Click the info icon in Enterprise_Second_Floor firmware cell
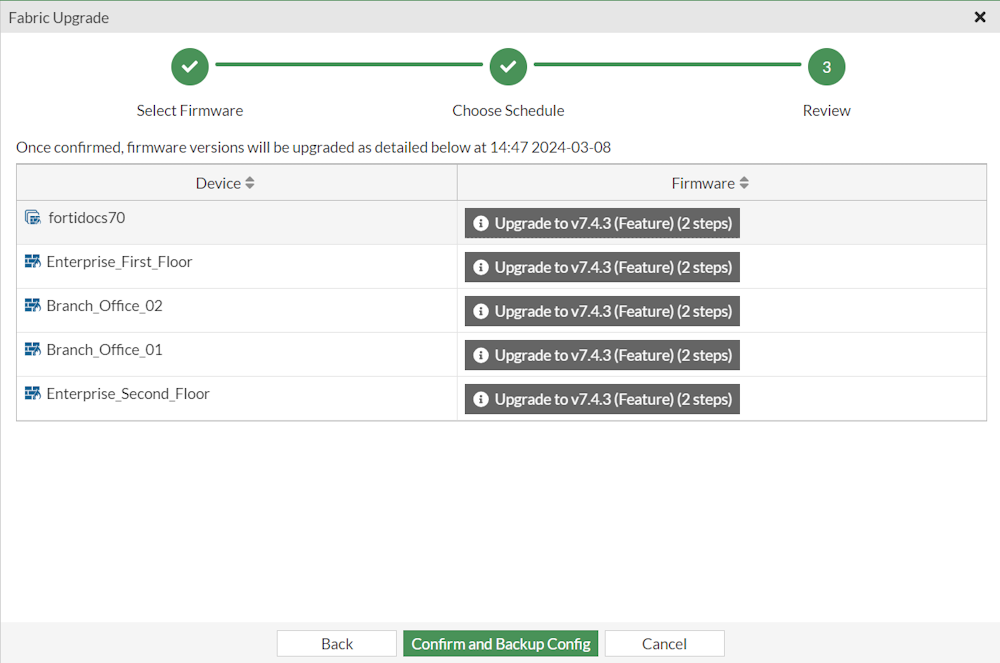The height and width of the screenshot is (663, 1000). coord(481,399)
